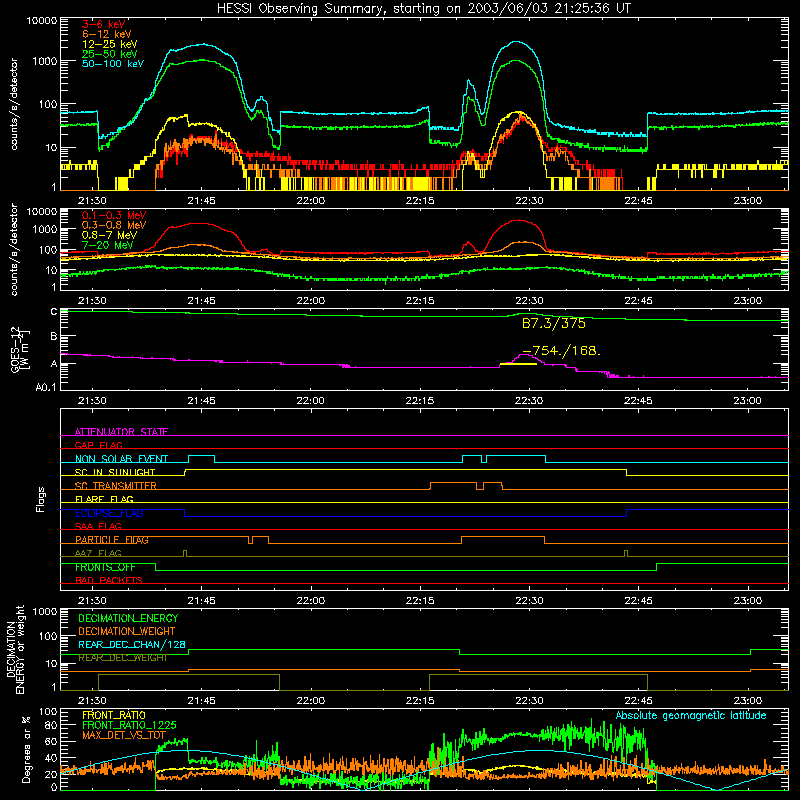800x800 pixels.
Task: Click the FRONT_RATIO legend label
Action: pyautogui.click(x=114, y=715)
